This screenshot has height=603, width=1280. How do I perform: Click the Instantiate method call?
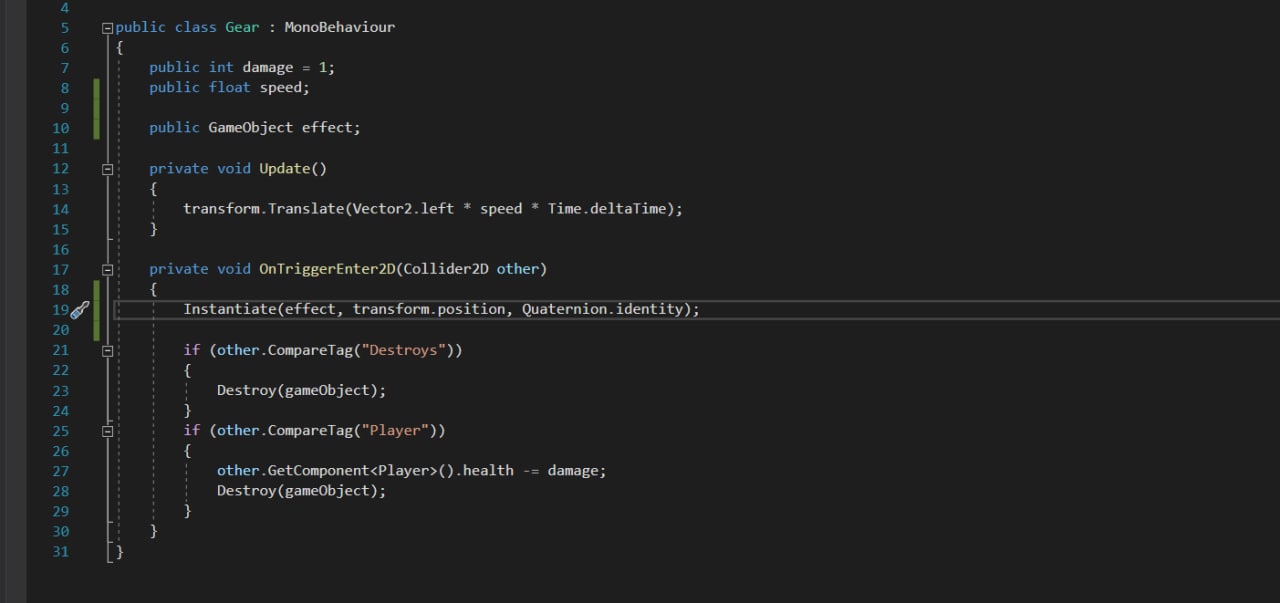tap(229, 309)
